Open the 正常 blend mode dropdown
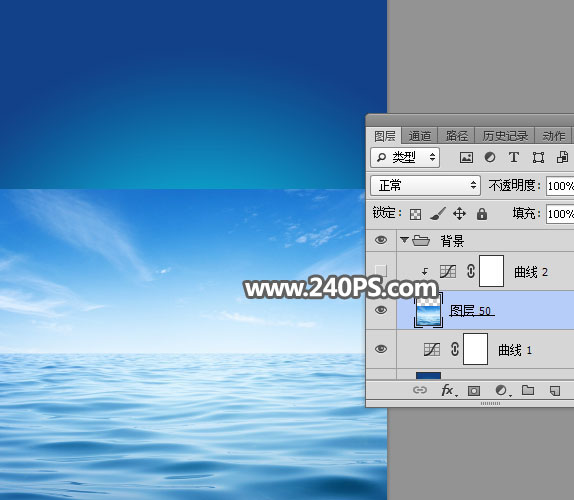This screenshot has height=500, width=574. [x=425, y=185]
